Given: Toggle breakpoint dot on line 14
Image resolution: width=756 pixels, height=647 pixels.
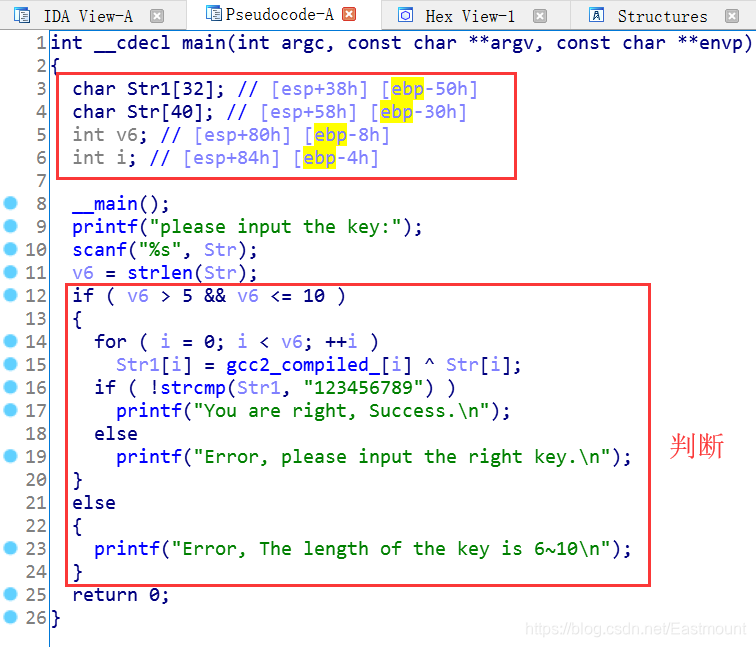Looking at the screenshot, I should 11,341.
